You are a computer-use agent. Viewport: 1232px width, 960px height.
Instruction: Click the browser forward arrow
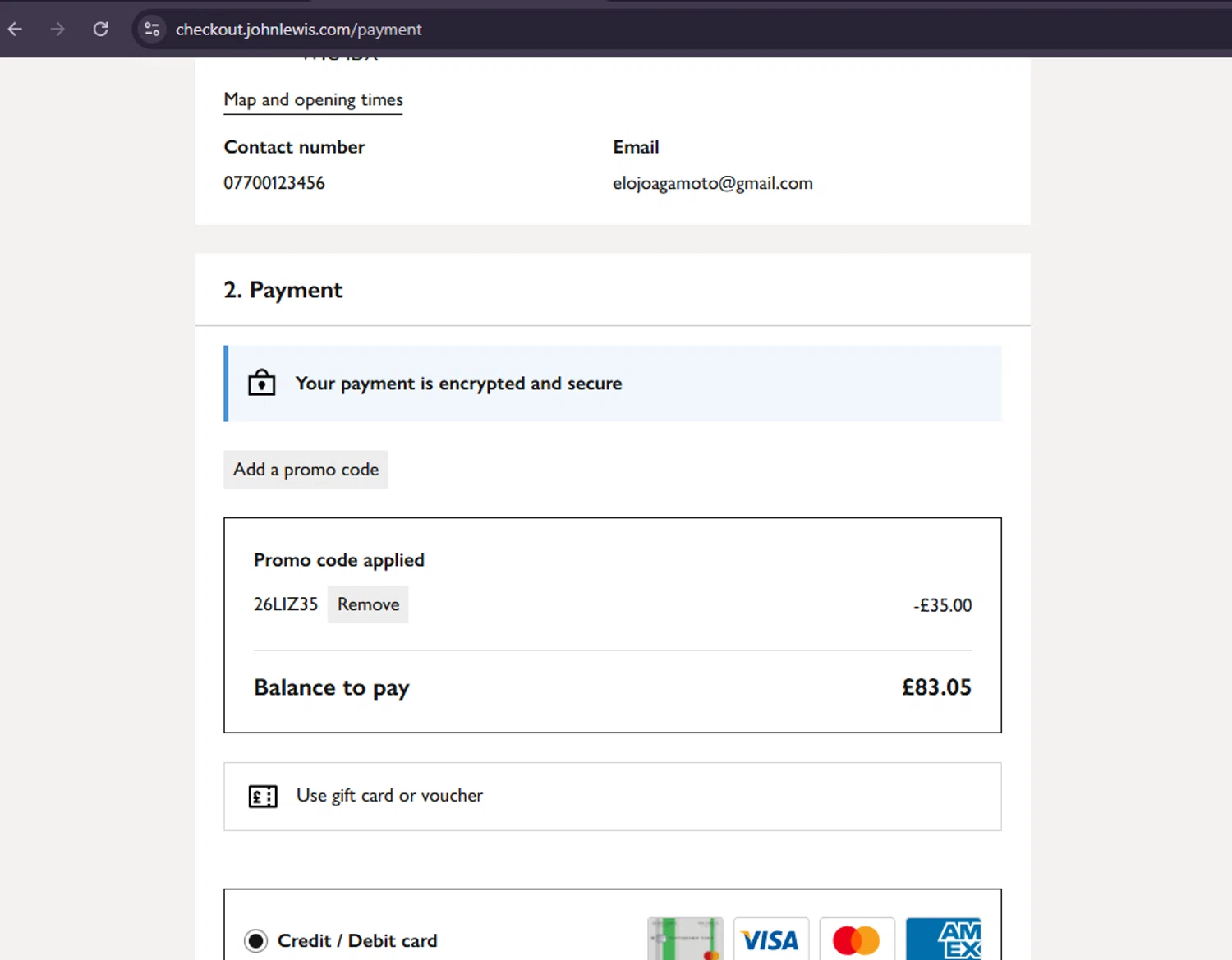coord(57,30)
